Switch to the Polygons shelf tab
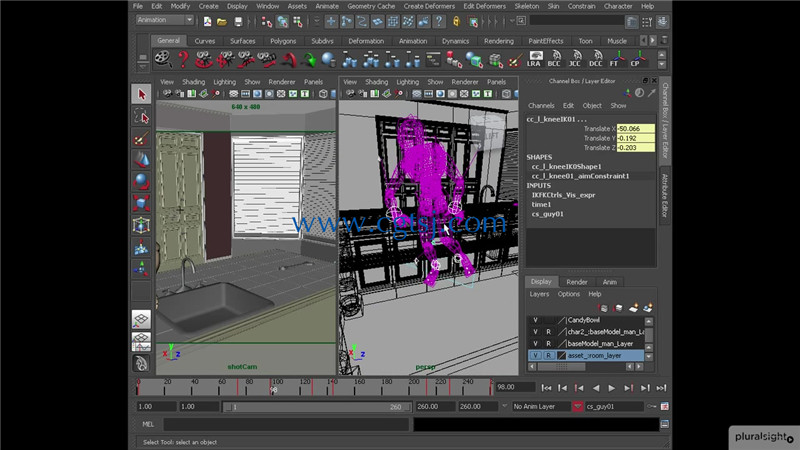The height and width of the screenshot is (450, 800). tap(283, 41)
